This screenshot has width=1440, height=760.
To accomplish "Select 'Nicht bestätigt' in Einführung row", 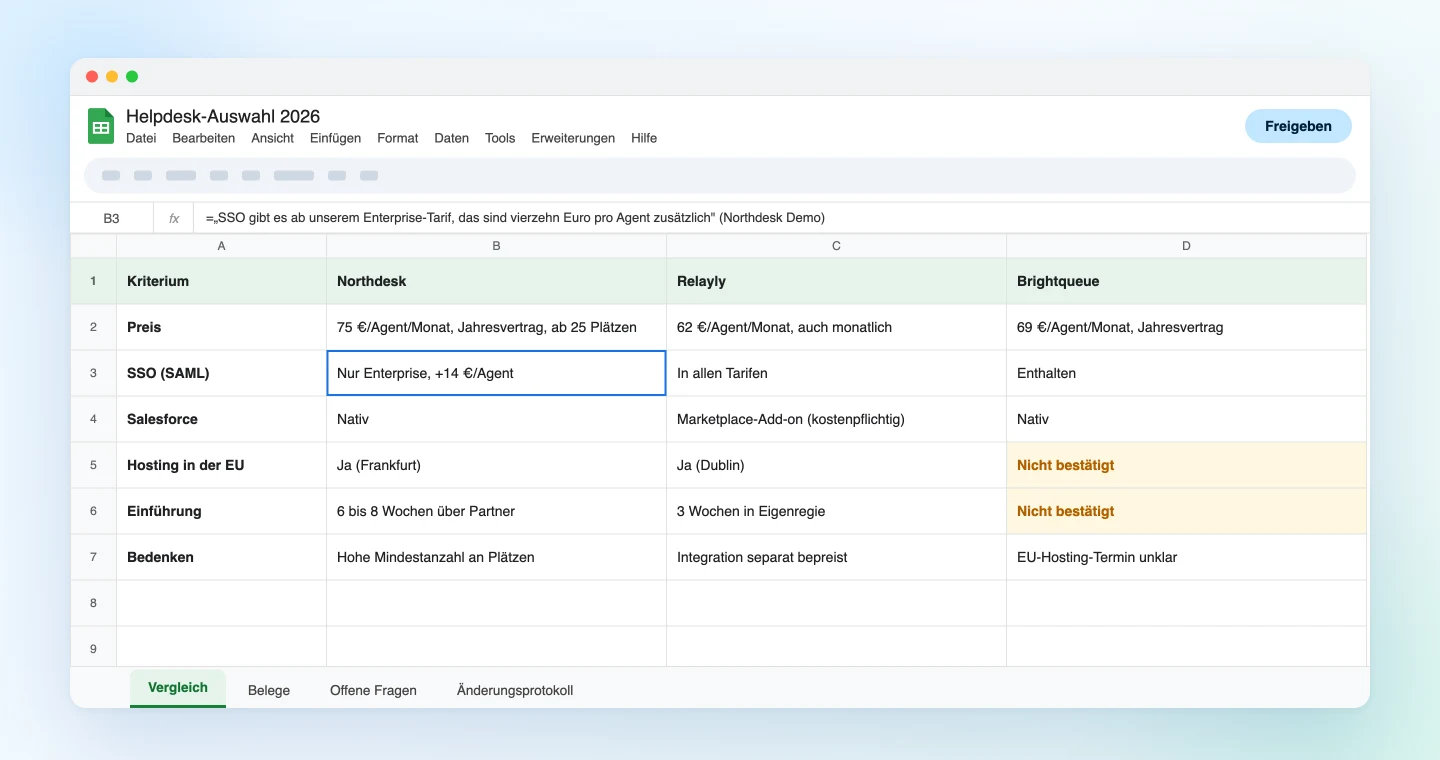I will pyautogui.click(x=1187, y=511).
